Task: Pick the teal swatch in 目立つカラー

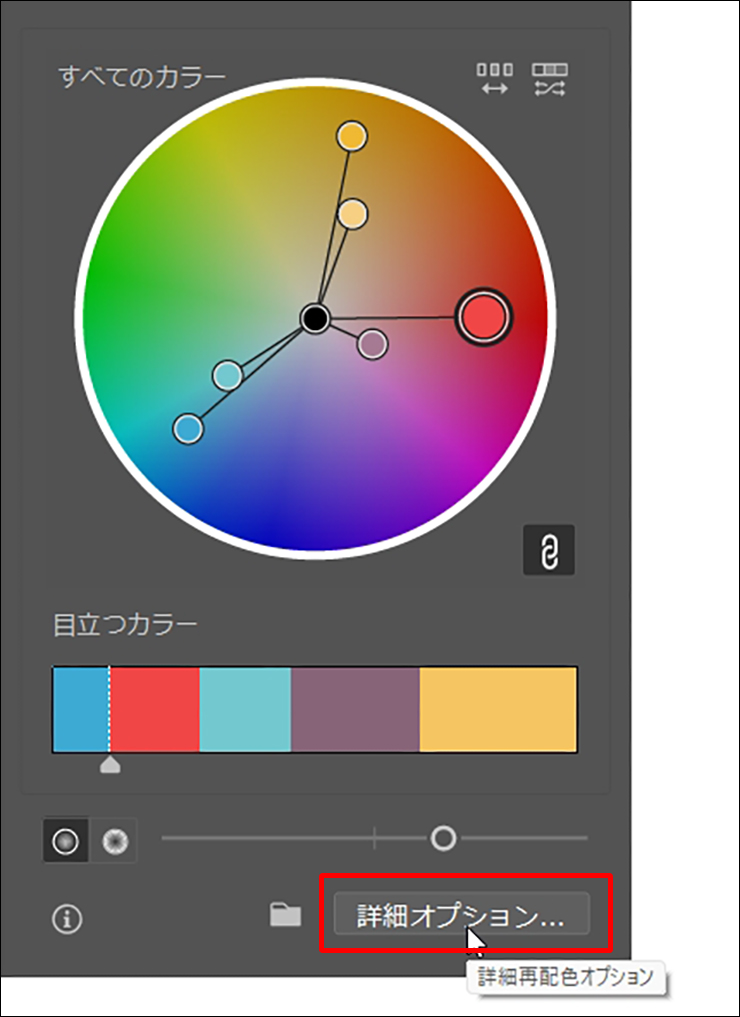Action: coord(245,710)
